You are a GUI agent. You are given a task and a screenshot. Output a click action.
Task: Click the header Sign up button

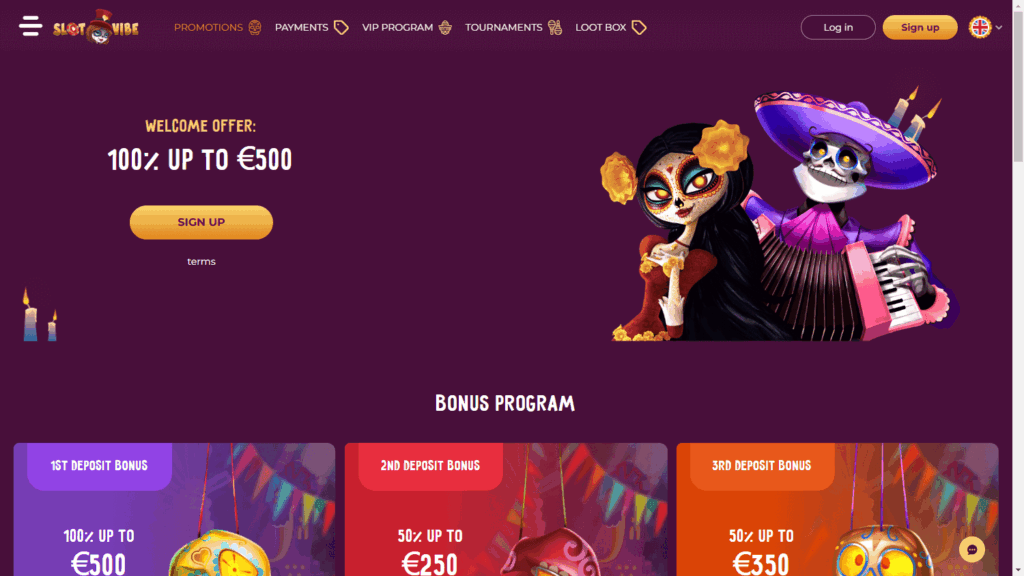920,27
